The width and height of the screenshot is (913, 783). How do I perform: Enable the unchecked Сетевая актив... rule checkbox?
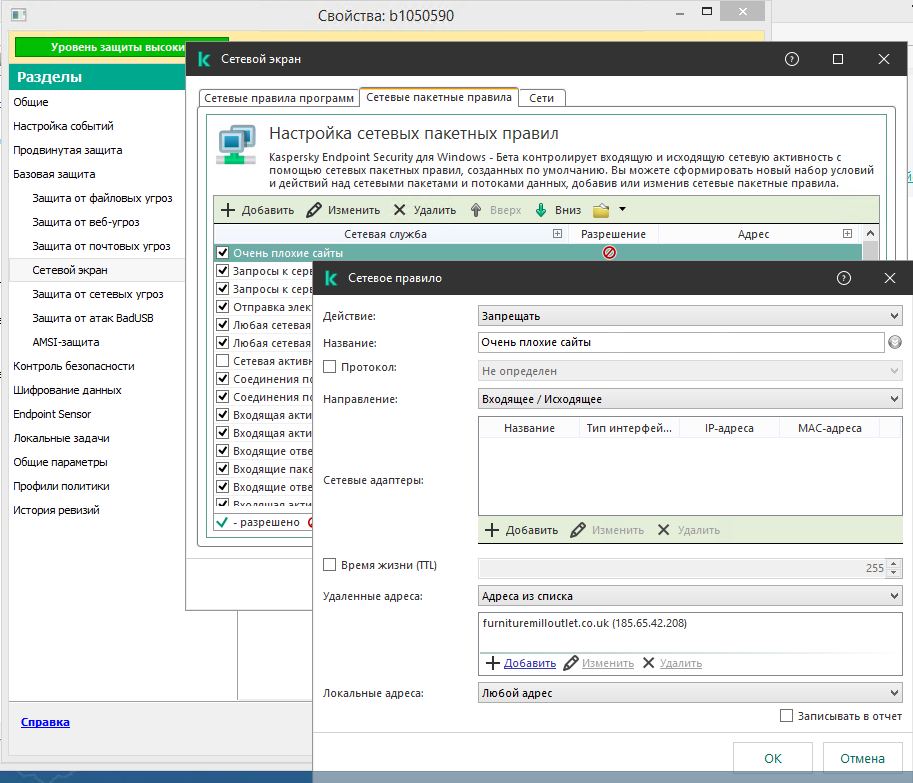tap(222, 361)
